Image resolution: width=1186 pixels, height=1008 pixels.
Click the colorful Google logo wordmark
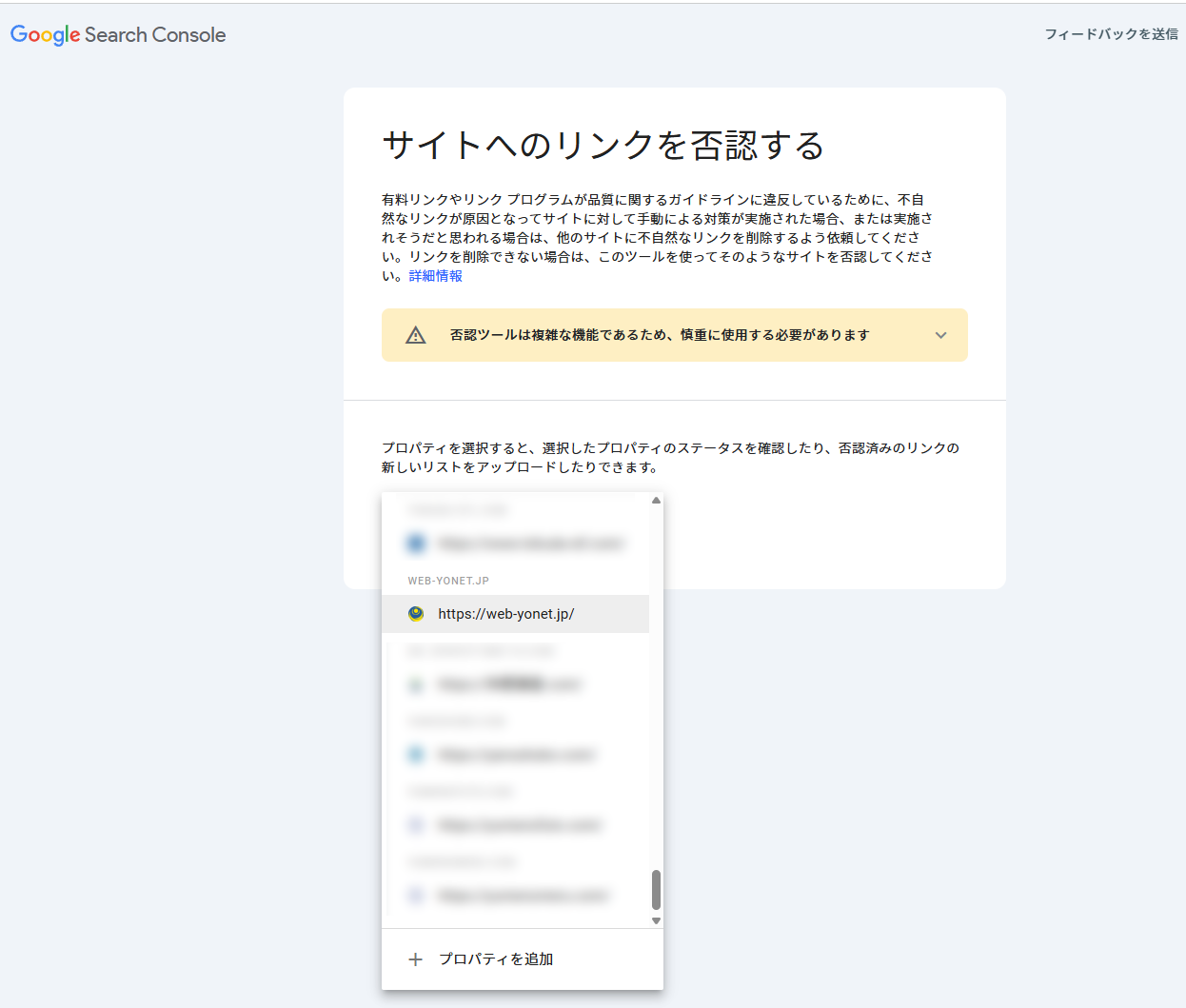(45, 35)
